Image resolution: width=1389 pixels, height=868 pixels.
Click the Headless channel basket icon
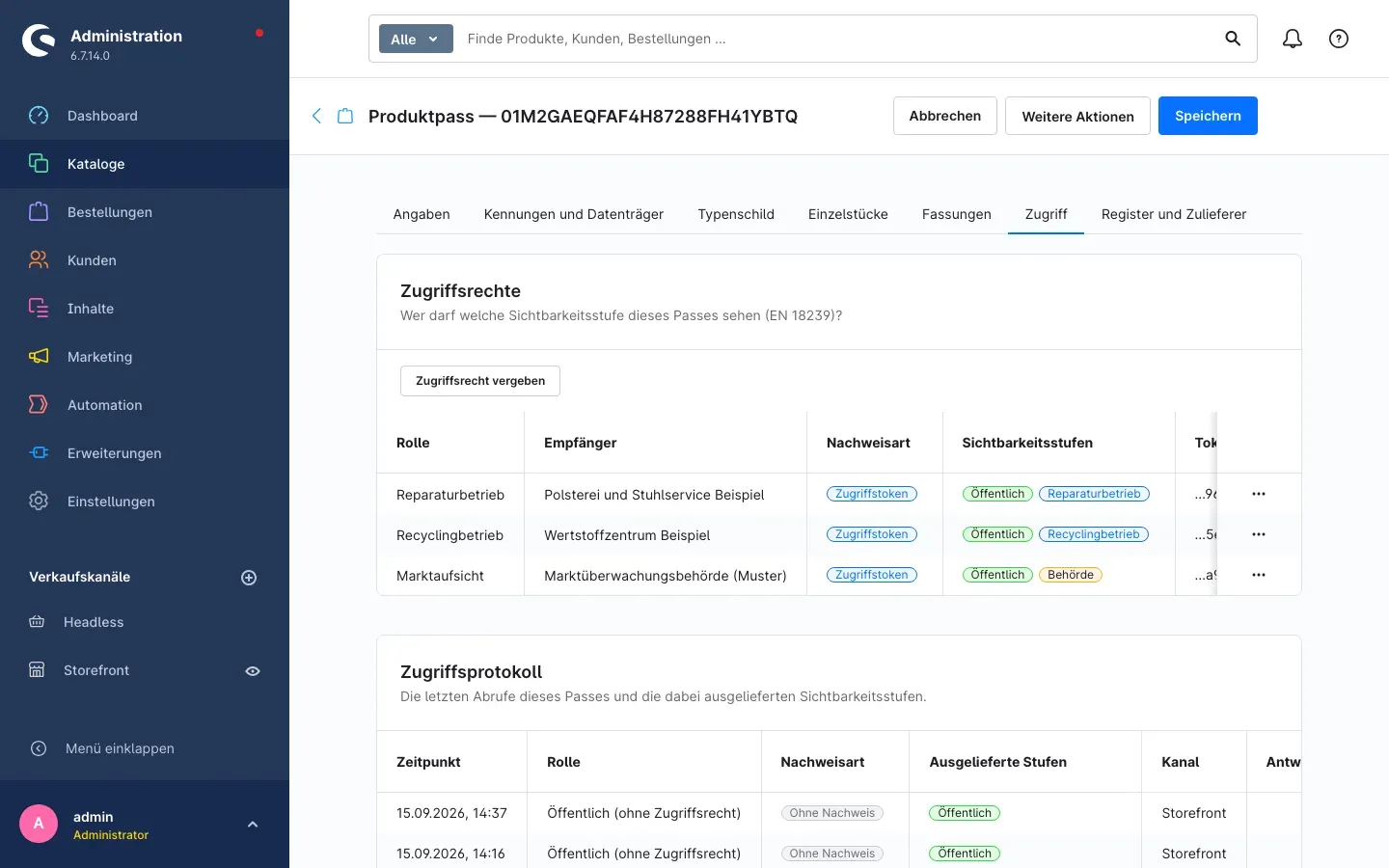pyautogui.click(x=37, y=622)
